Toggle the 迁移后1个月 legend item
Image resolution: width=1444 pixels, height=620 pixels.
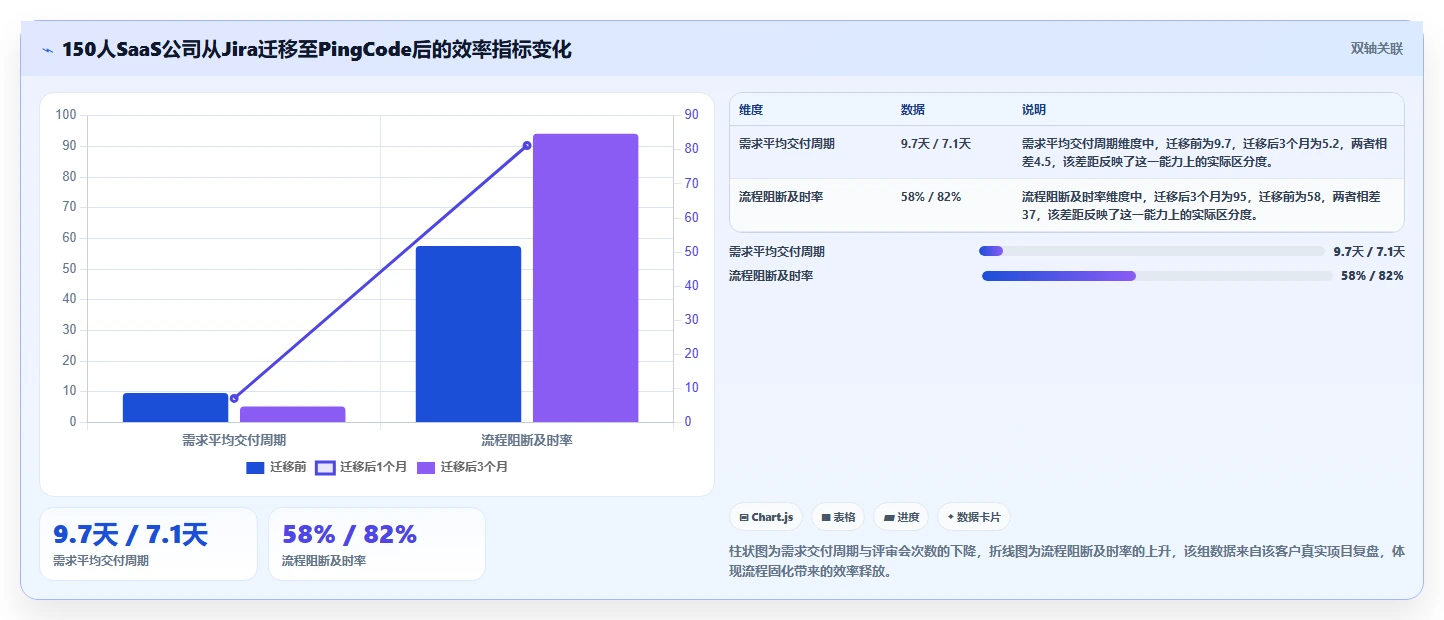361,467
